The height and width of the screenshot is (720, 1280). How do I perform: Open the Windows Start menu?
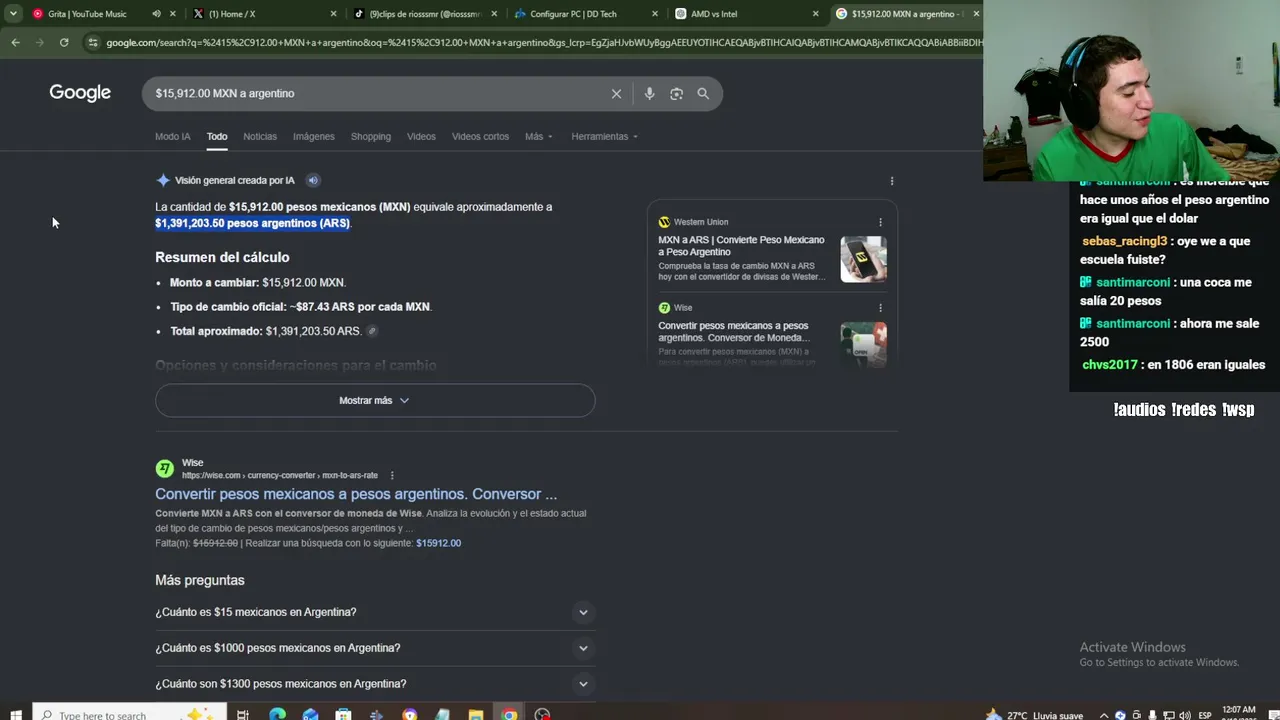(16, 714)
